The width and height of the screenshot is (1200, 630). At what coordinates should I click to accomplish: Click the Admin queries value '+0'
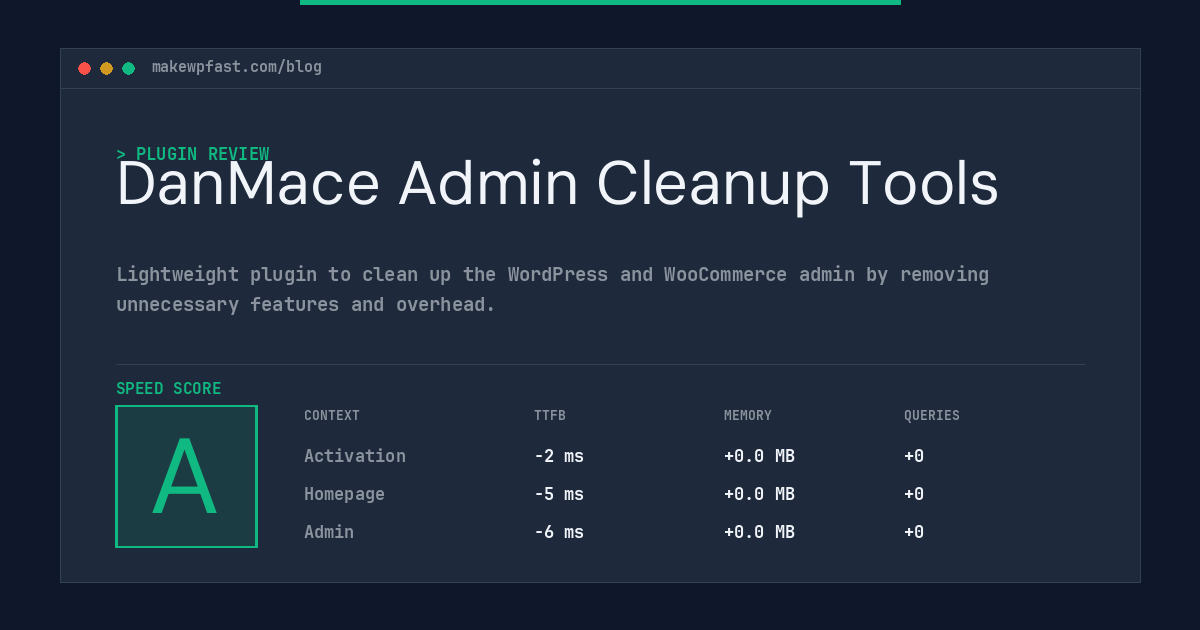click(914, 532)
